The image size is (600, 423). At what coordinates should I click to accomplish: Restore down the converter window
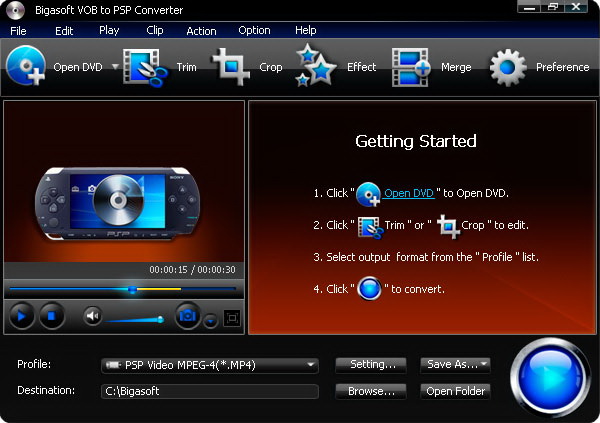pyautogui.click(x=553, y=7)
